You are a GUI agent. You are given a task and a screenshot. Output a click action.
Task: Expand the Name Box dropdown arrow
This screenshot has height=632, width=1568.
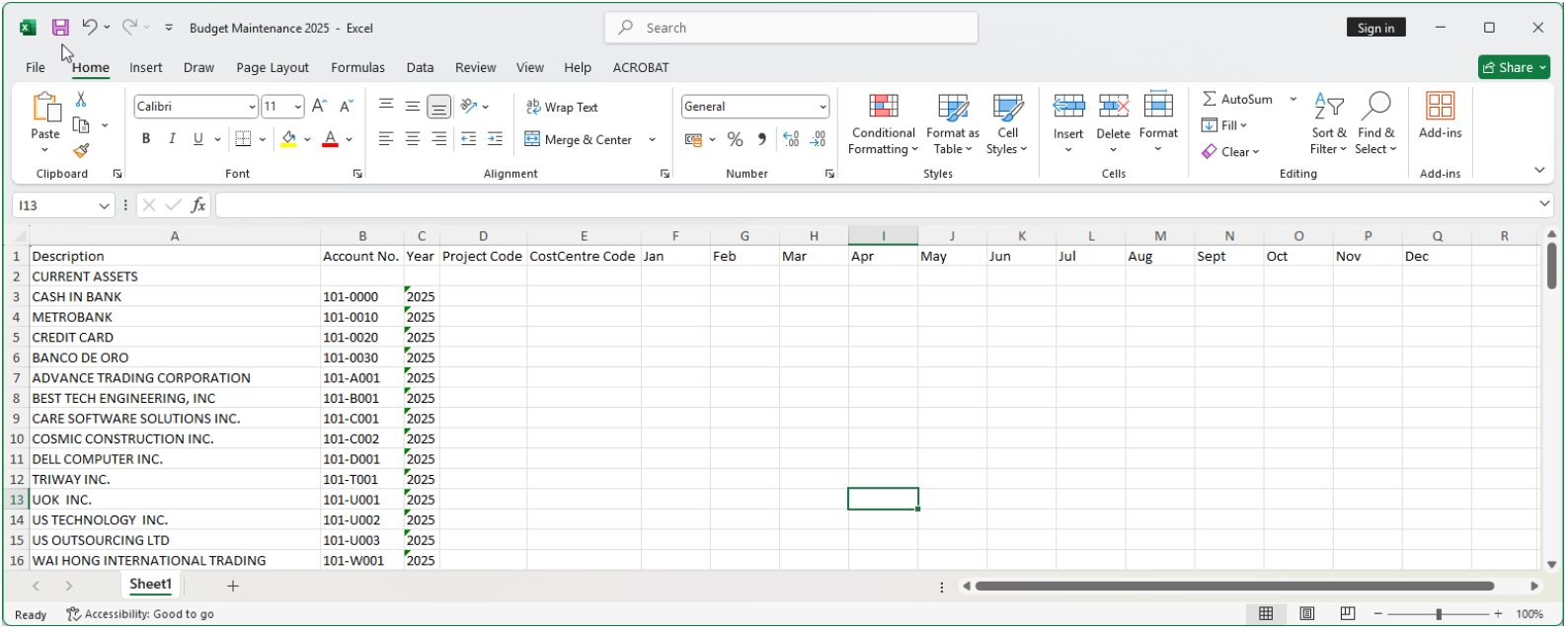click(x=104, y=205)
